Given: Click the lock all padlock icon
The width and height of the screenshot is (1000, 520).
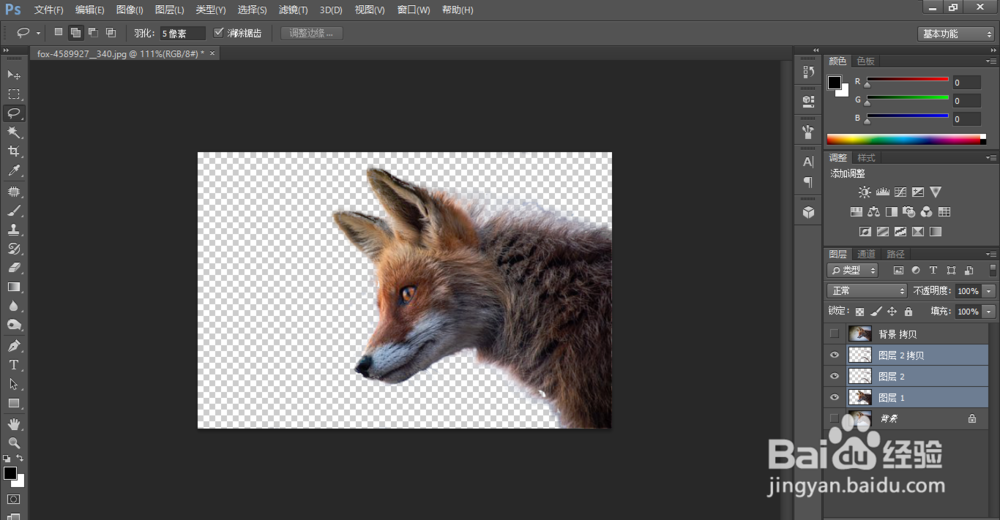Looking at the screenshot, I should point(908,312).
